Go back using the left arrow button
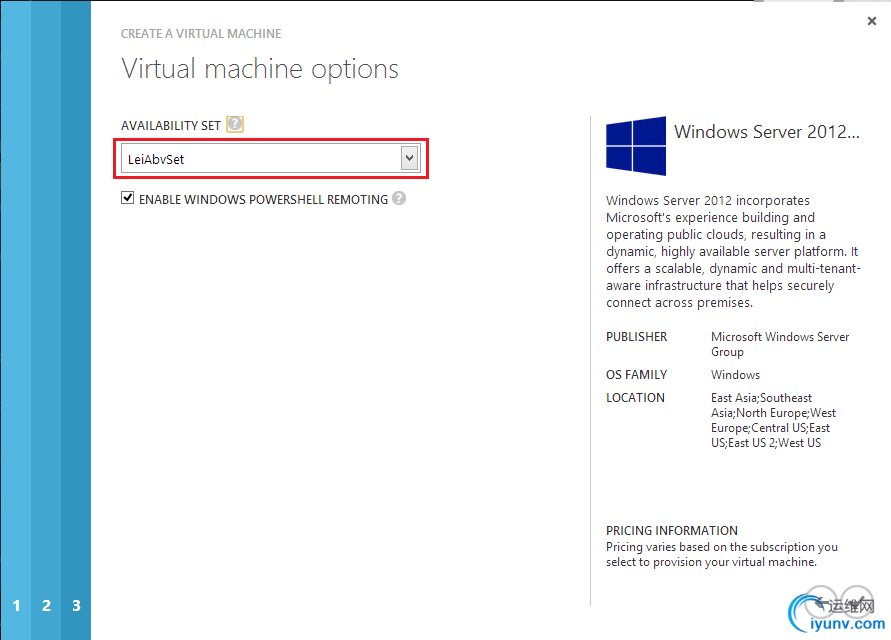 click(821, 602)
